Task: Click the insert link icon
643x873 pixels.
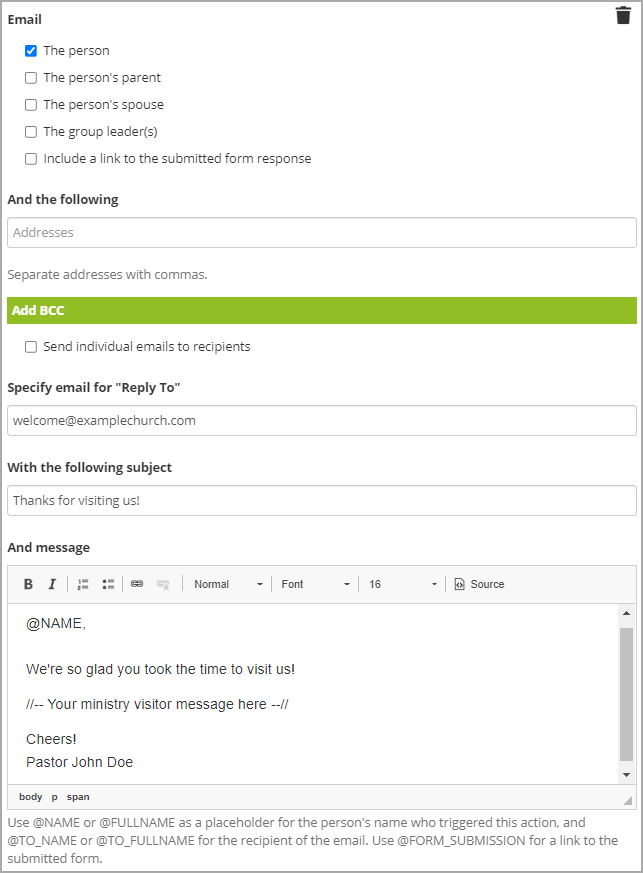Action: tap(137, 584)
